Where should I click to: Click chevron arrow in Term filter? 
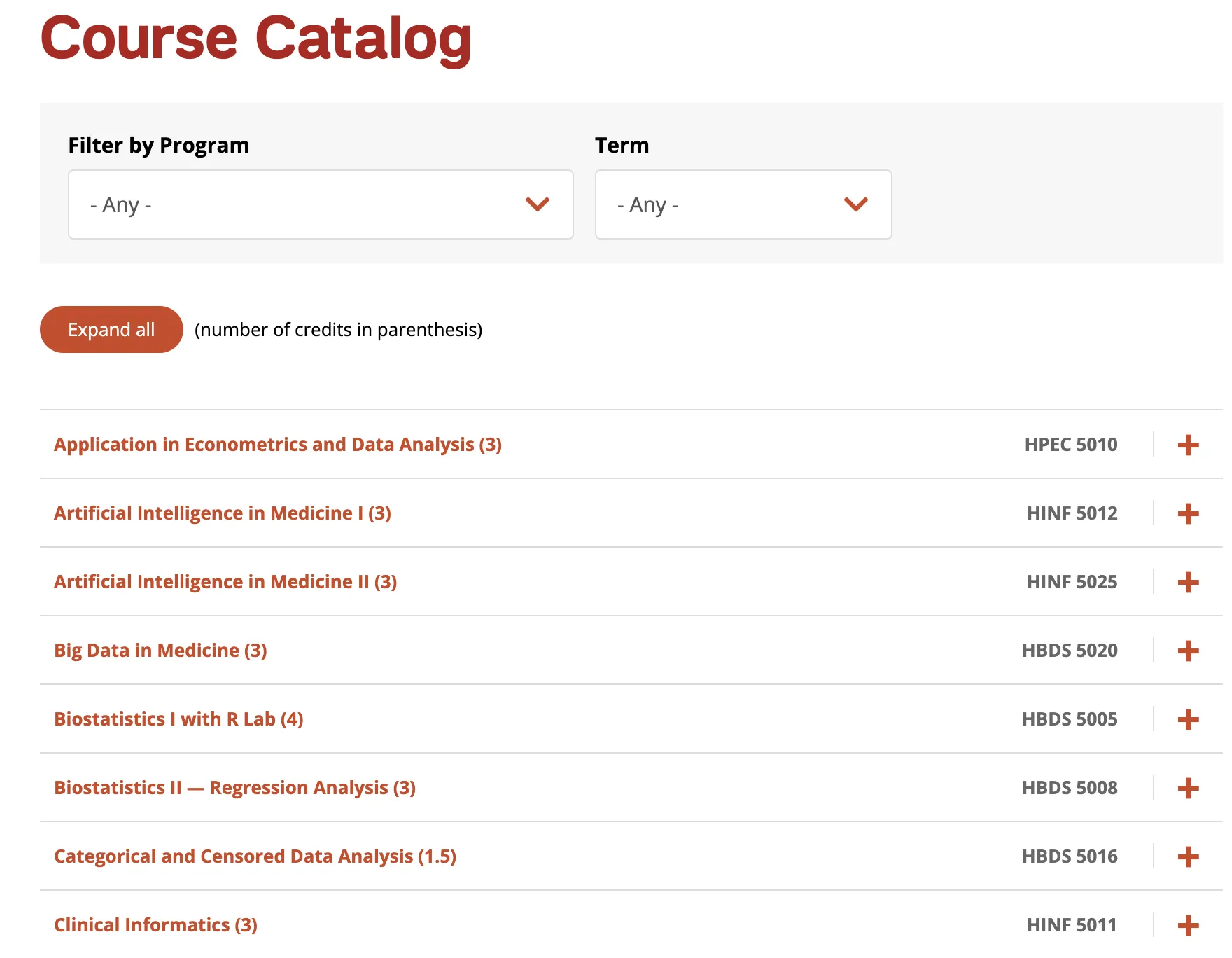tap(855, 204)
